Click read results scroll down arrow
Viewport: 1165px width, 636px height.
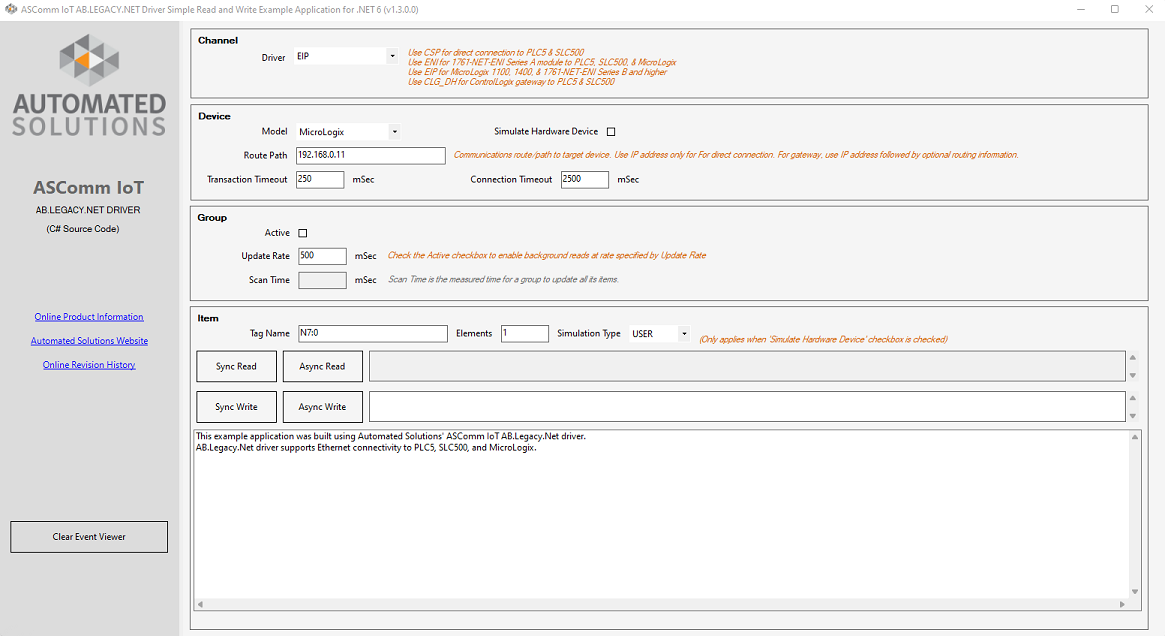pyautogui.click(x=1133, y=375)
